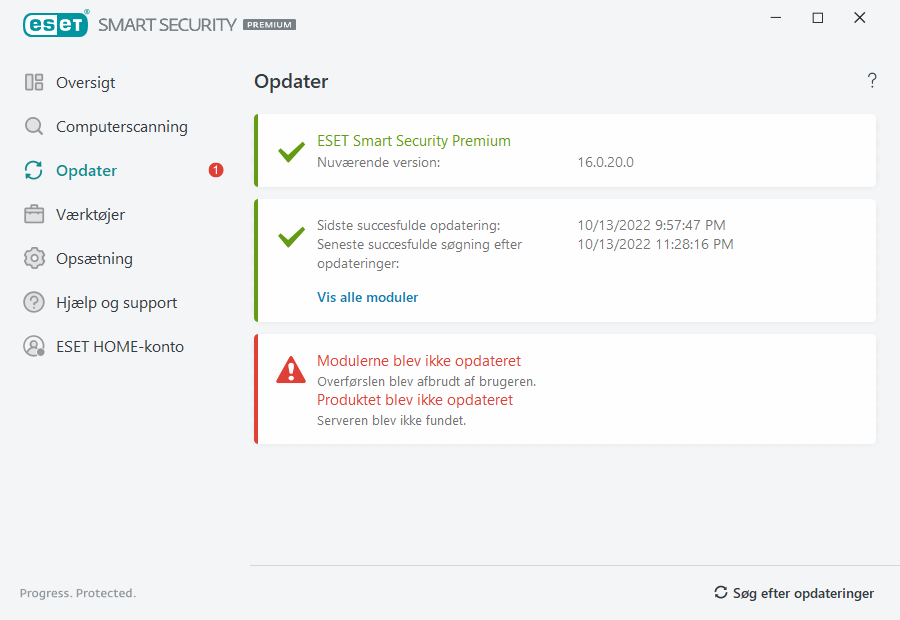Click the Computerscanning magnifier icon
The image size is (900, 620).
pos(34,127)
